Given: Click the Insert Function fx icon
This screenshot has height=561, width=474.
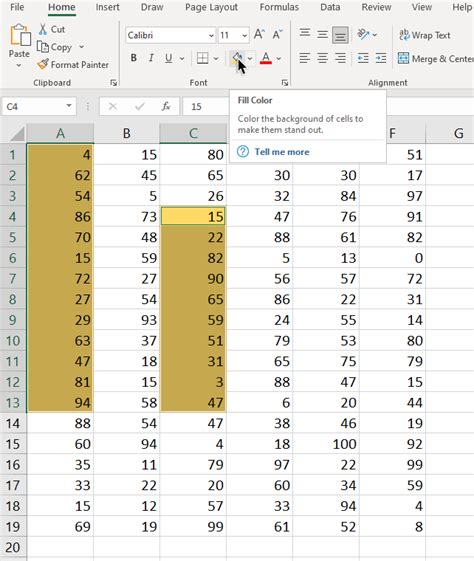Looking at the screenshot, I should [166, 106].
